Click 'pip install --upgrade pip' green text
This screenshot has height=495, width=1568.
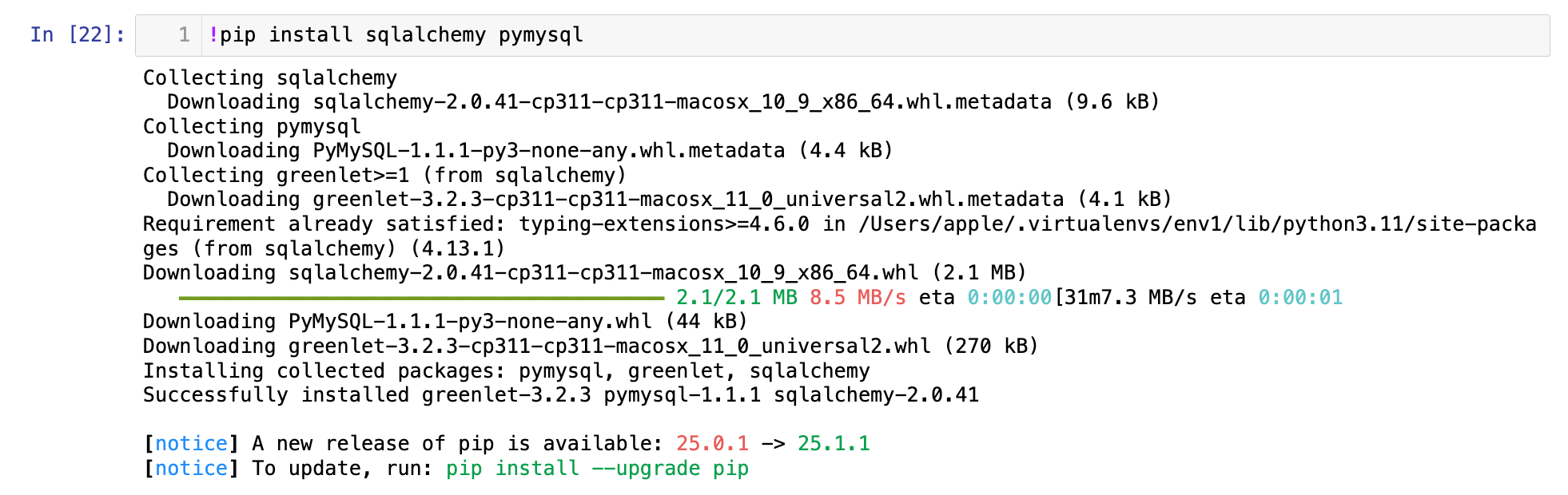point(597,469)
